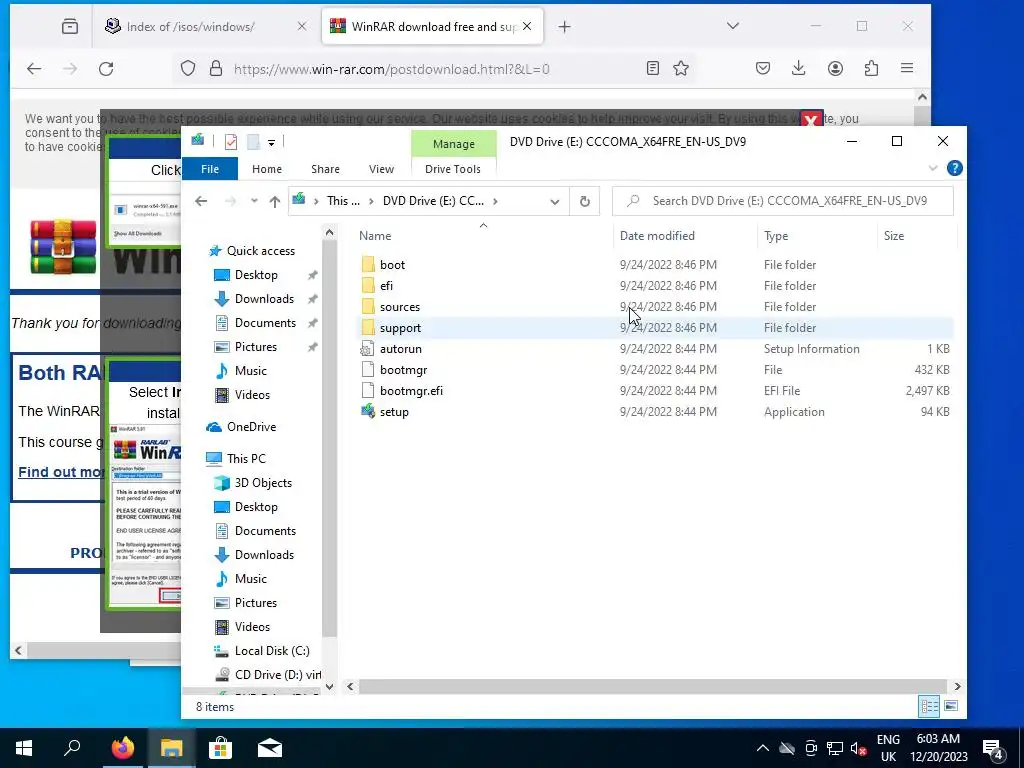Show hidden system tray icons
This screenshot has width=1024, height=768.
(x=762, y=748)
